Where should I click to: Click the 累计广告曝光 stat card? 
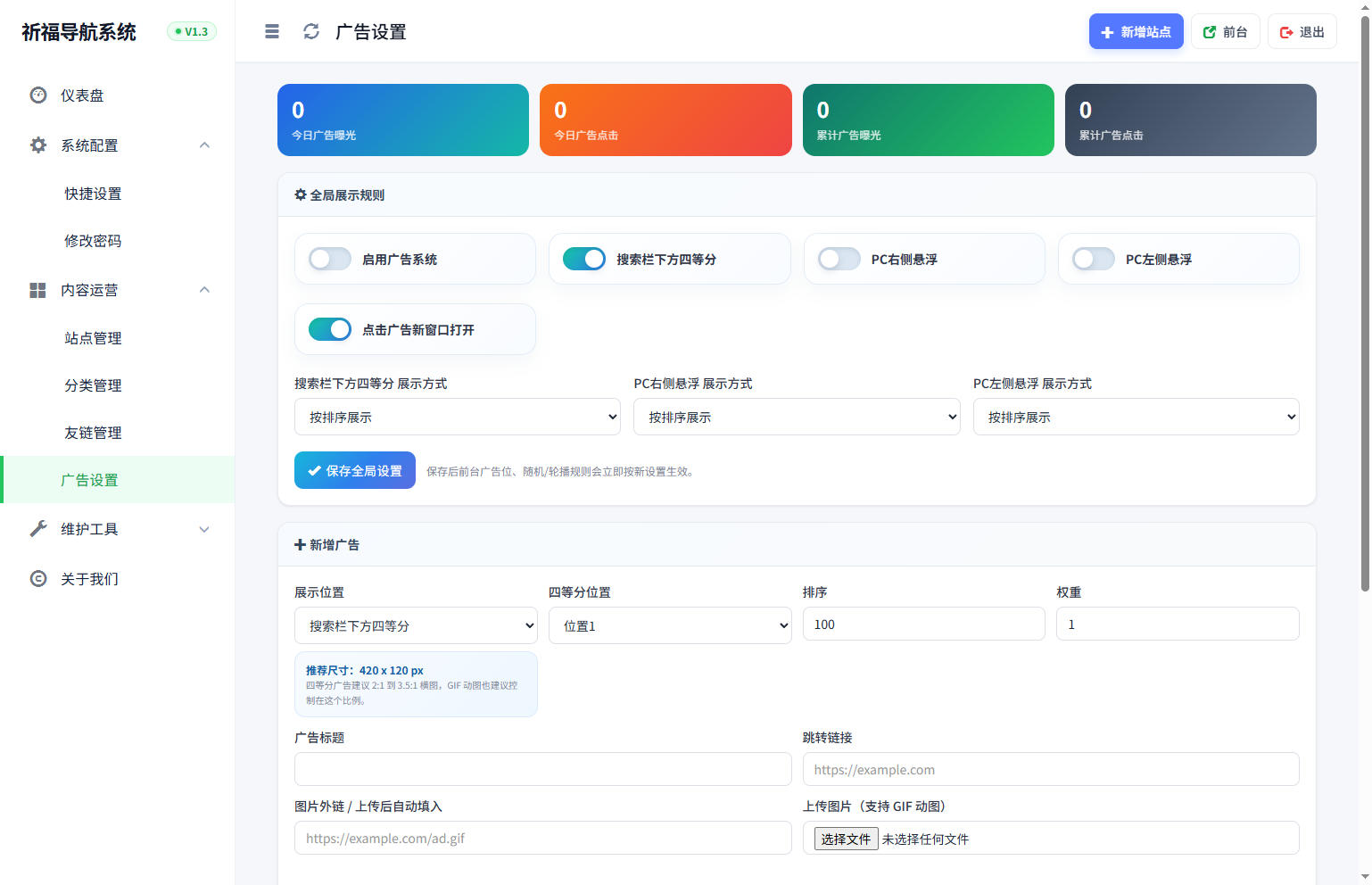click(929, 120)
